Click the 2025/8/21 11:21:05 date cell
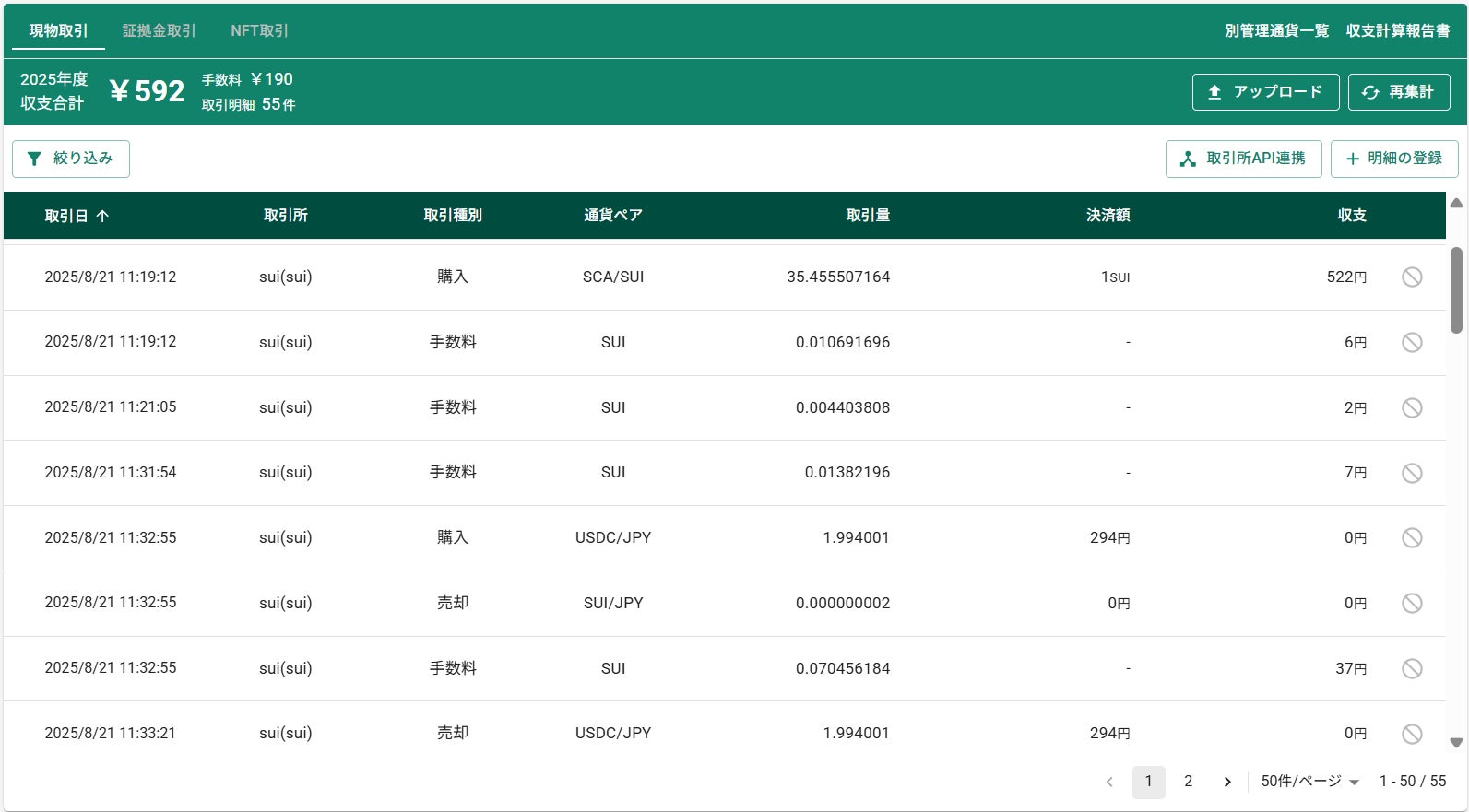Screen dimensions: 1469x812 point(111,406)
